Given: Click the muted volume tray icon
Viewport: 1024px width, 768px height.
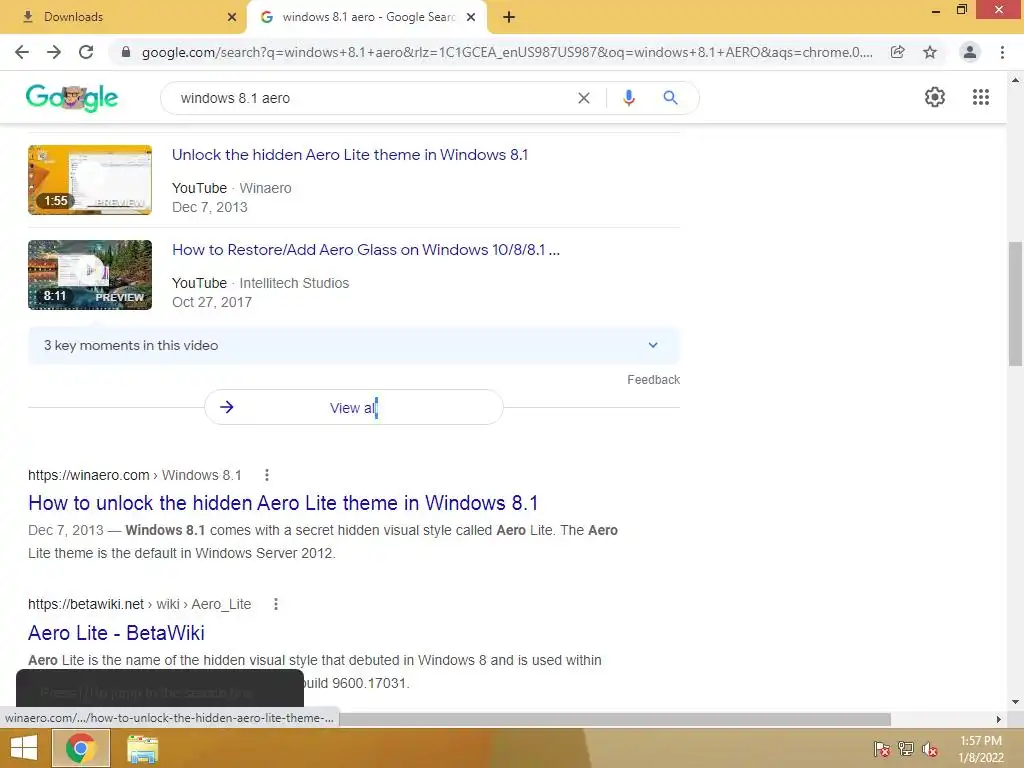Looking at the screenshot, I should [930, 749].
